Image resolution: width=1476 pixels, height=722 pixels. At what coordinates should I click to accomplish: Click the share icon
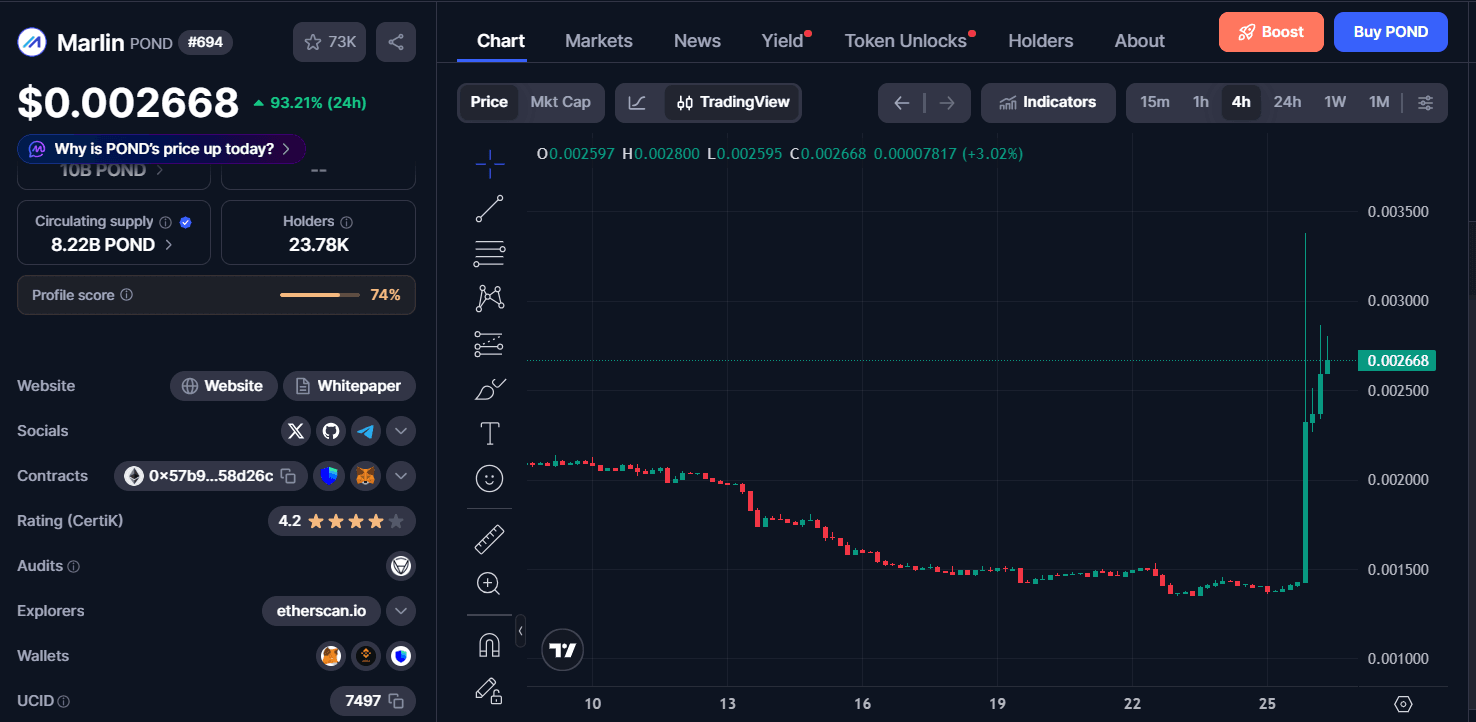pos(396,42)
